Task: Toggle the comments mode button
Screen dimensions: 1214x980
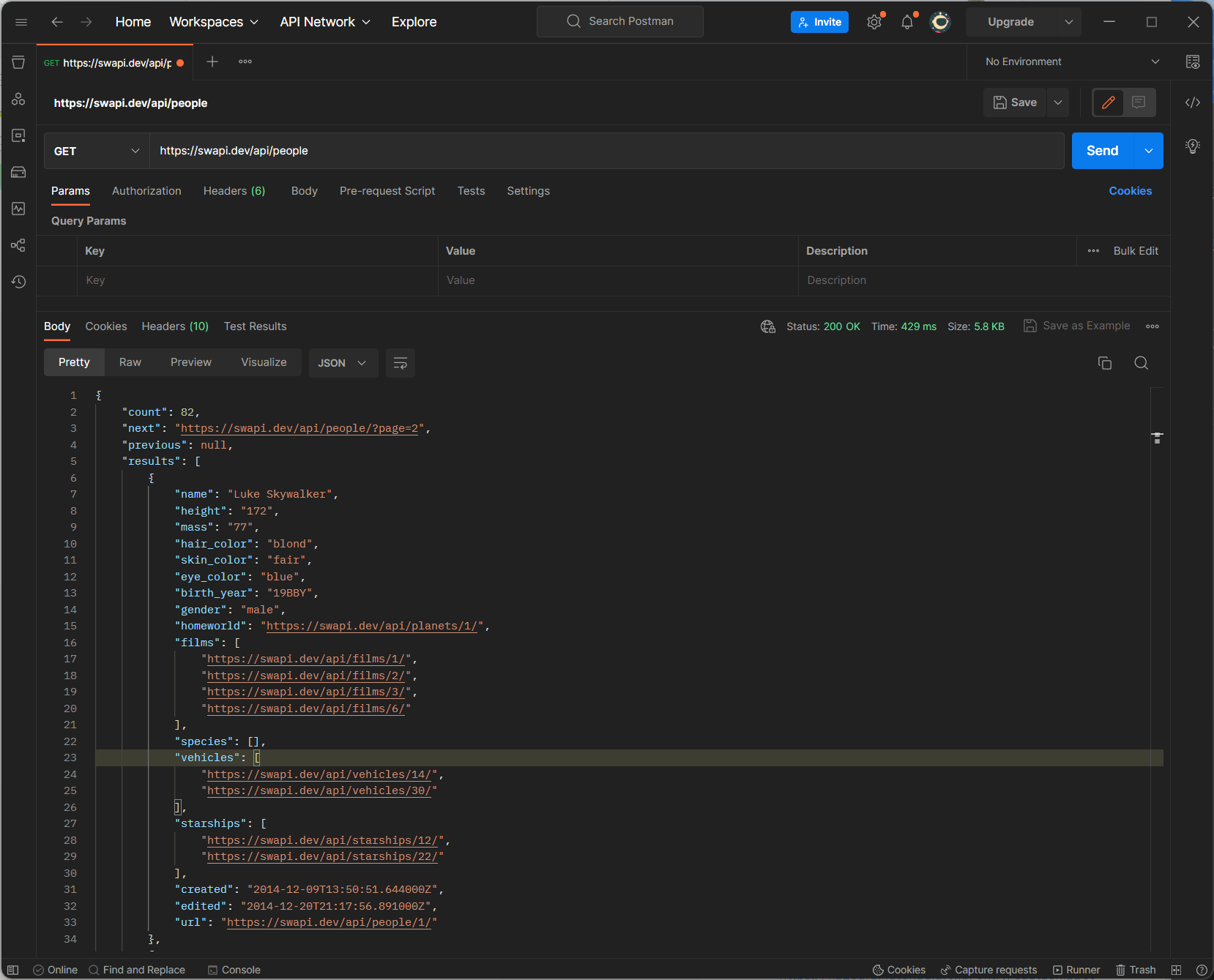Action: click(1139, 102)
